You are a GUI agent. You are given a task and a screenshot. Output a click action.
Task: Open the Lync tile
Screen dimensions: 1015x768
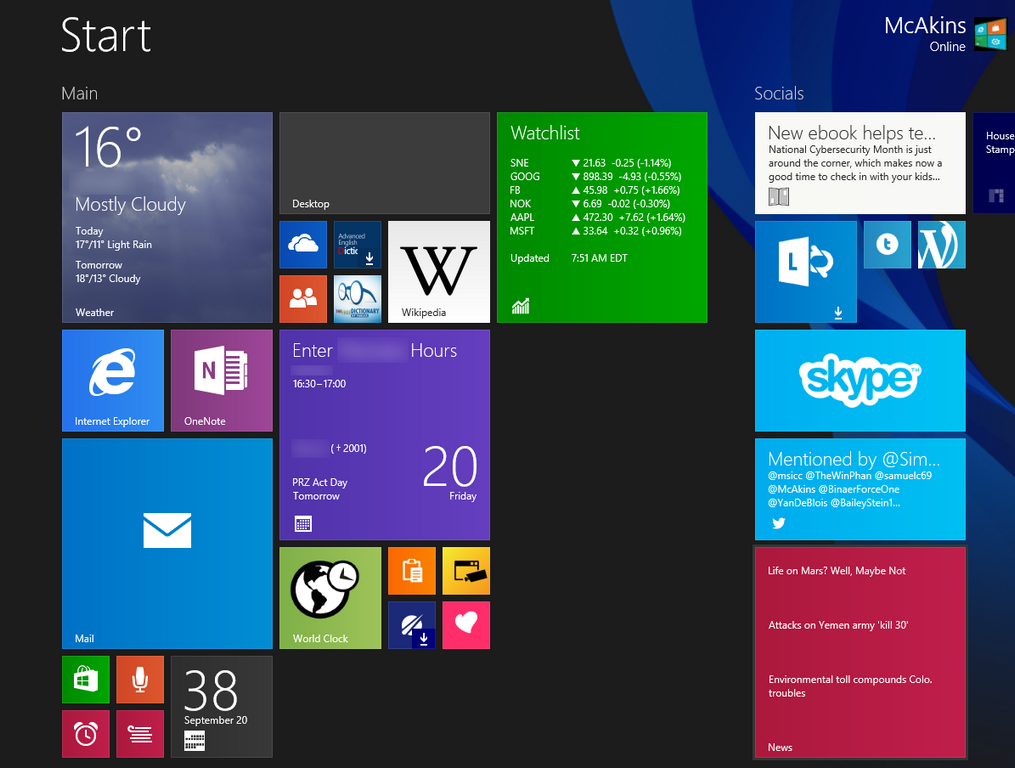click(x=805, y=271)
